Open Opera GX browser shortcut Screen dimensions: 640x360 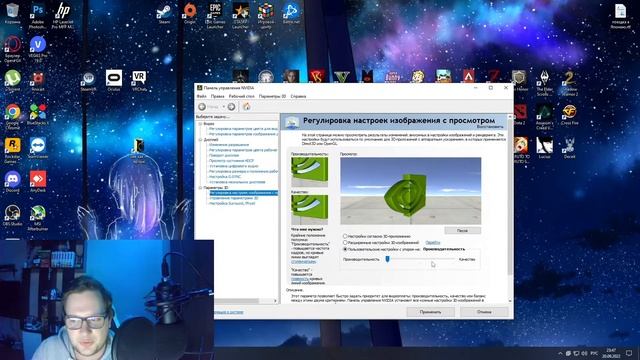(x=12, y=50)
